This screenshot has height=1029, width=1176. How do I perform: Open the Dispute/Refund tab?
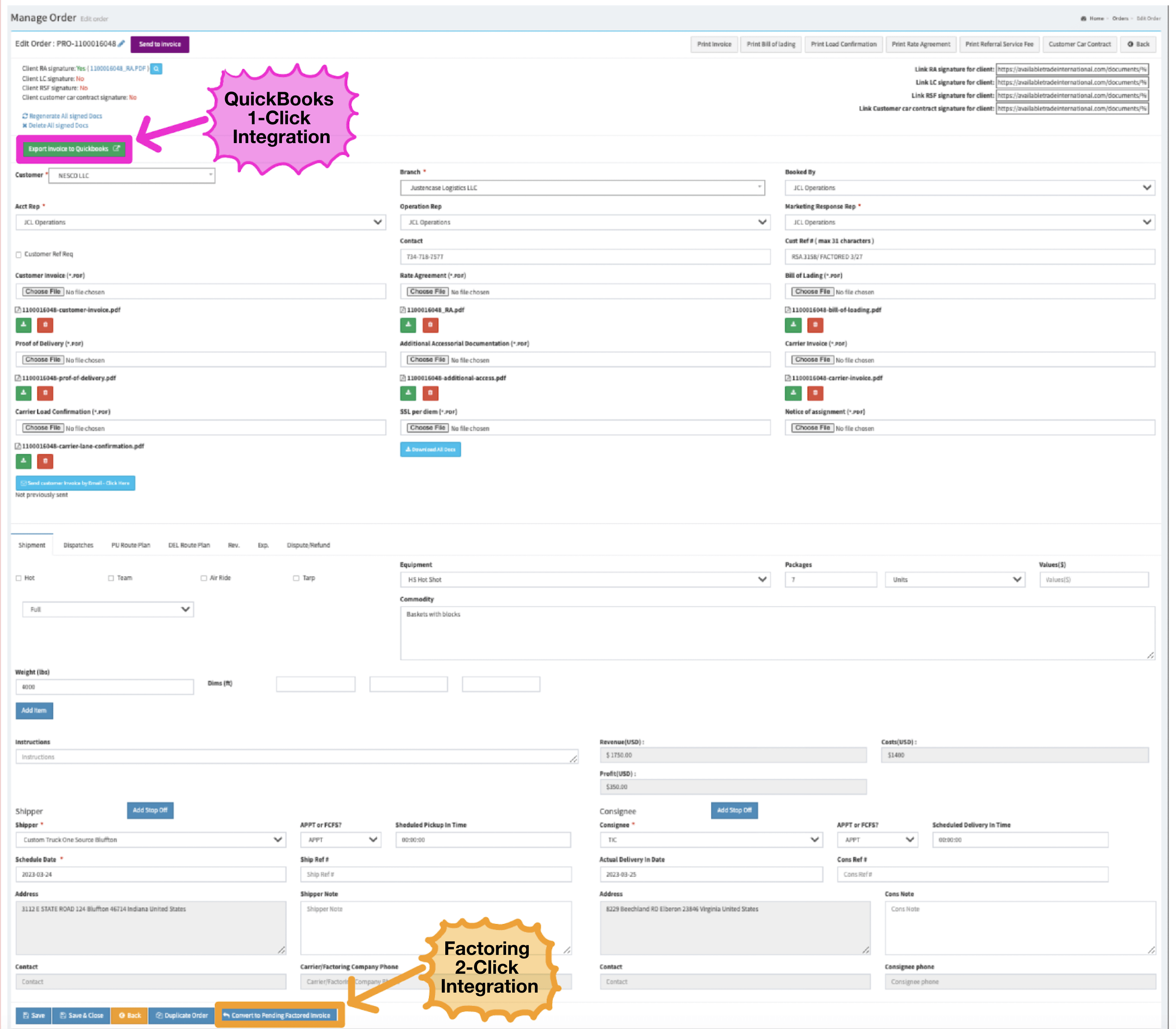point(308,545)
